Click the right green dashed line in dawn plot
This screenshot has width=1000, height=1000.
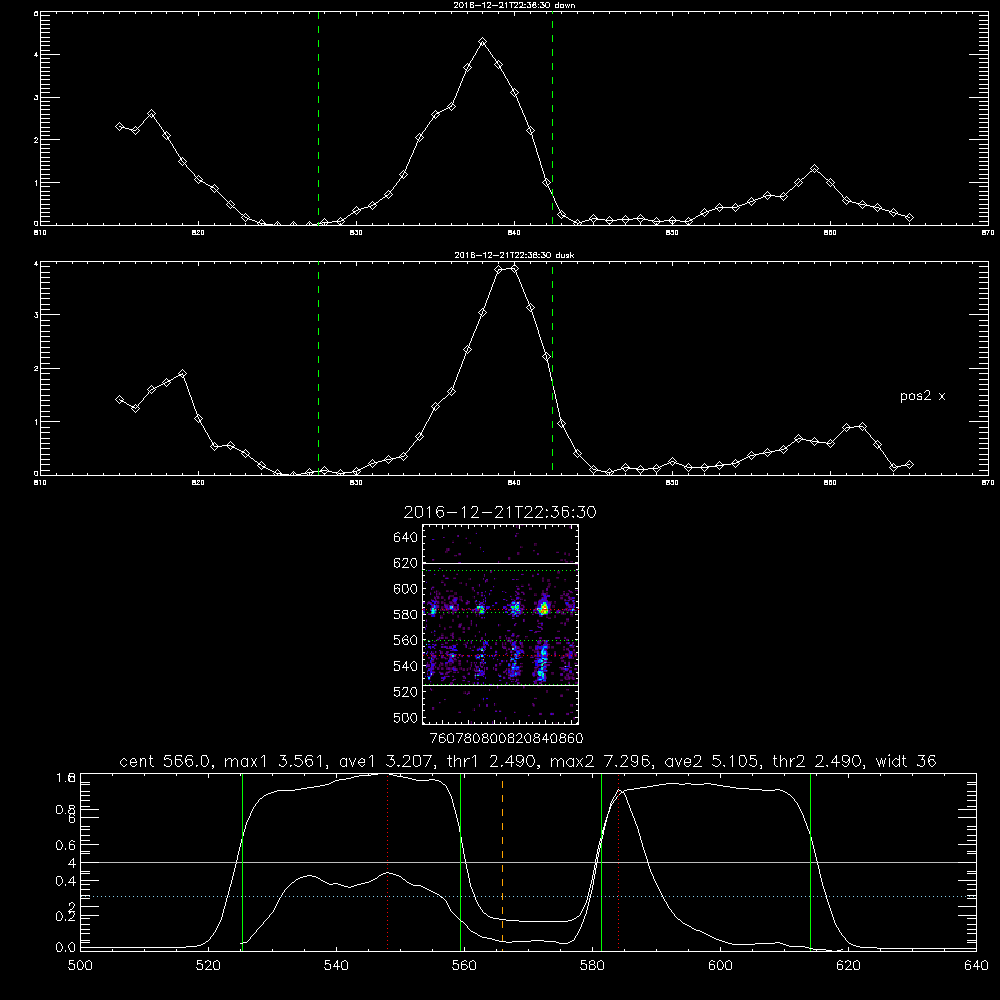tap(552, 118)
